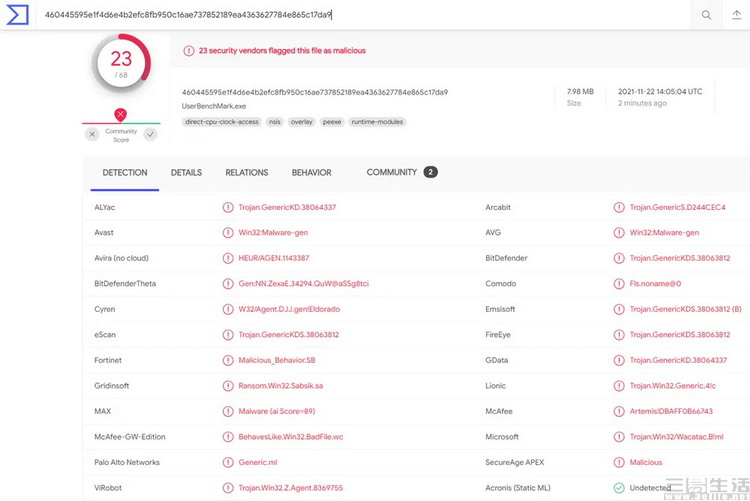Viewport: 750px width, 501px height.
Task: Click the 2021-11-22 14:05:04 UTC timestamp
Action: pyautogui.click(x=660, y=91)
